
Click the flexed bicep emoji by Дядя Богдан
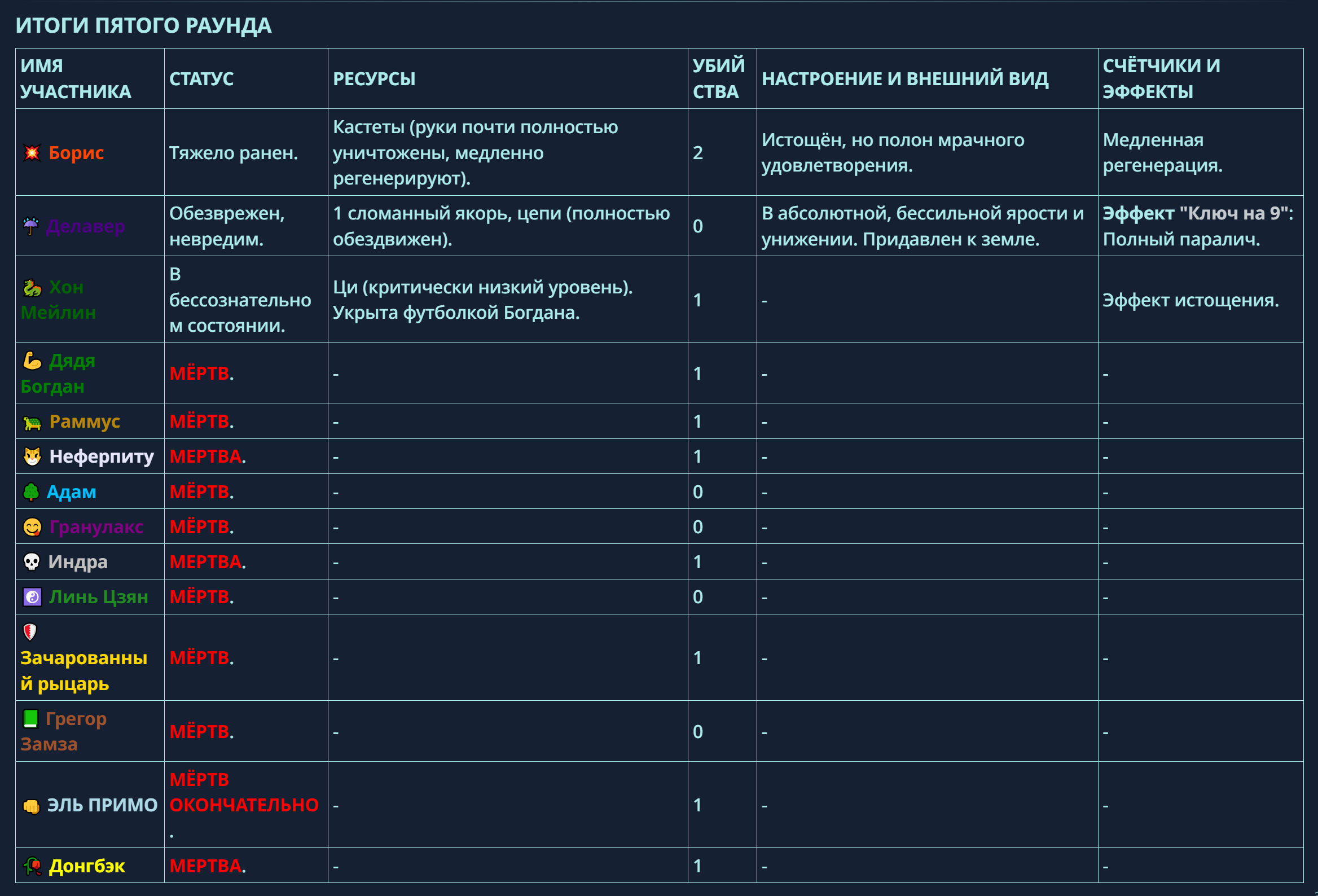pos(32,361)
